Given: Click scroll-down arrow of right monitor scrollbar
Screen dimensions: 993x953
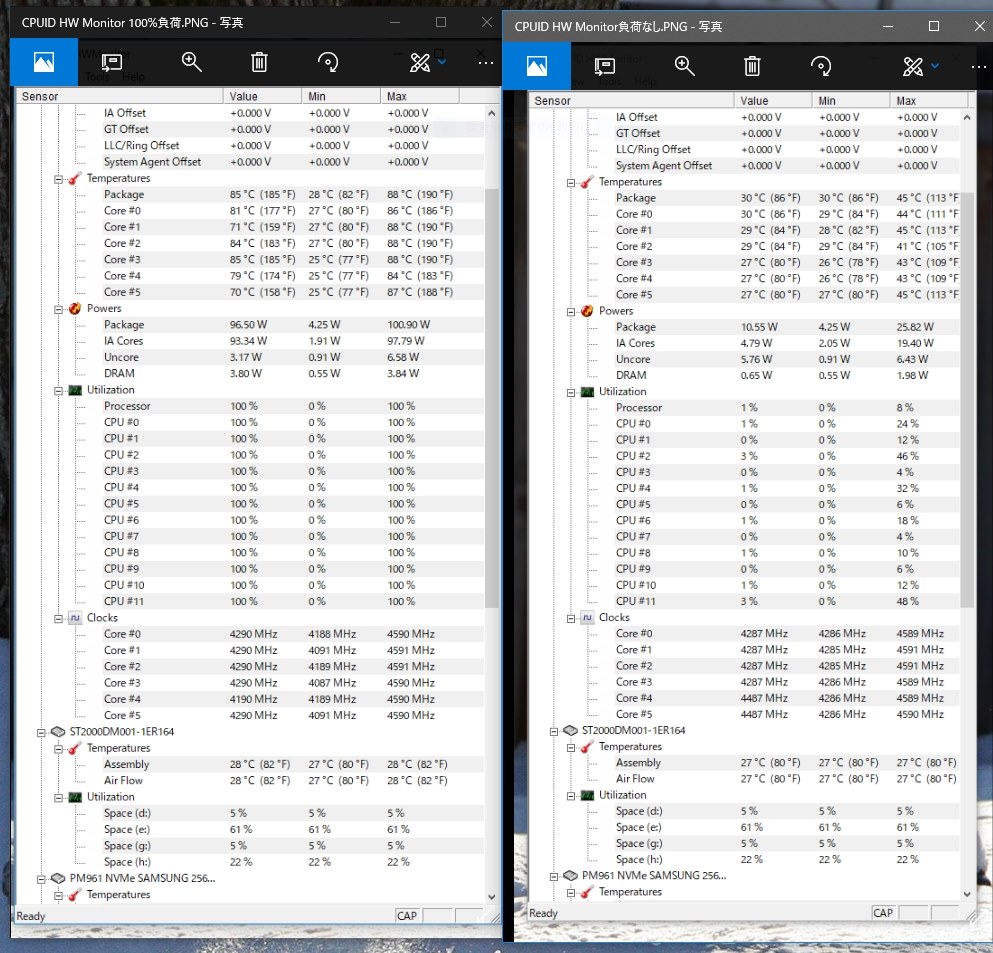Looking at the screenshot, I should [x=966, y=894].
